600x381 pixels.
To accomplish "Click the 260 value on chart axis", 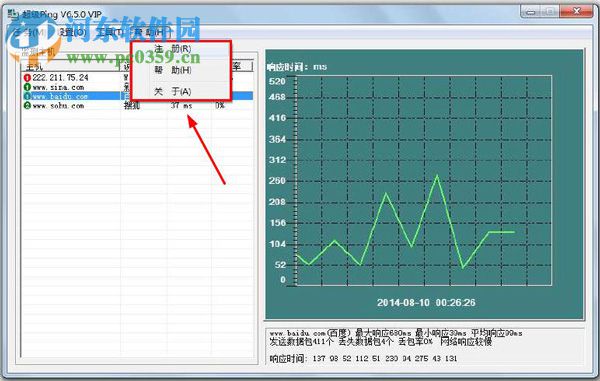I will 277,181.
